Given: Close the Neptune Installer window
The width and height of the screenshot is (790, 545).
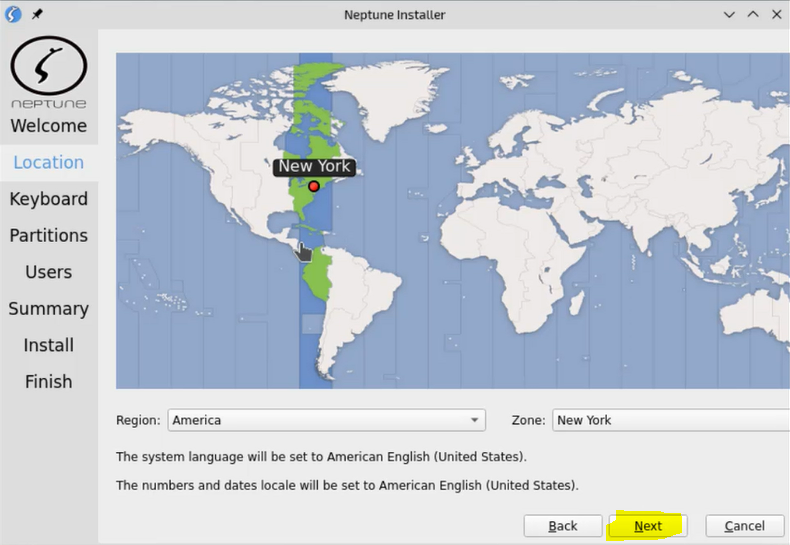Looking at the screenshot, I should coord(776,15).
